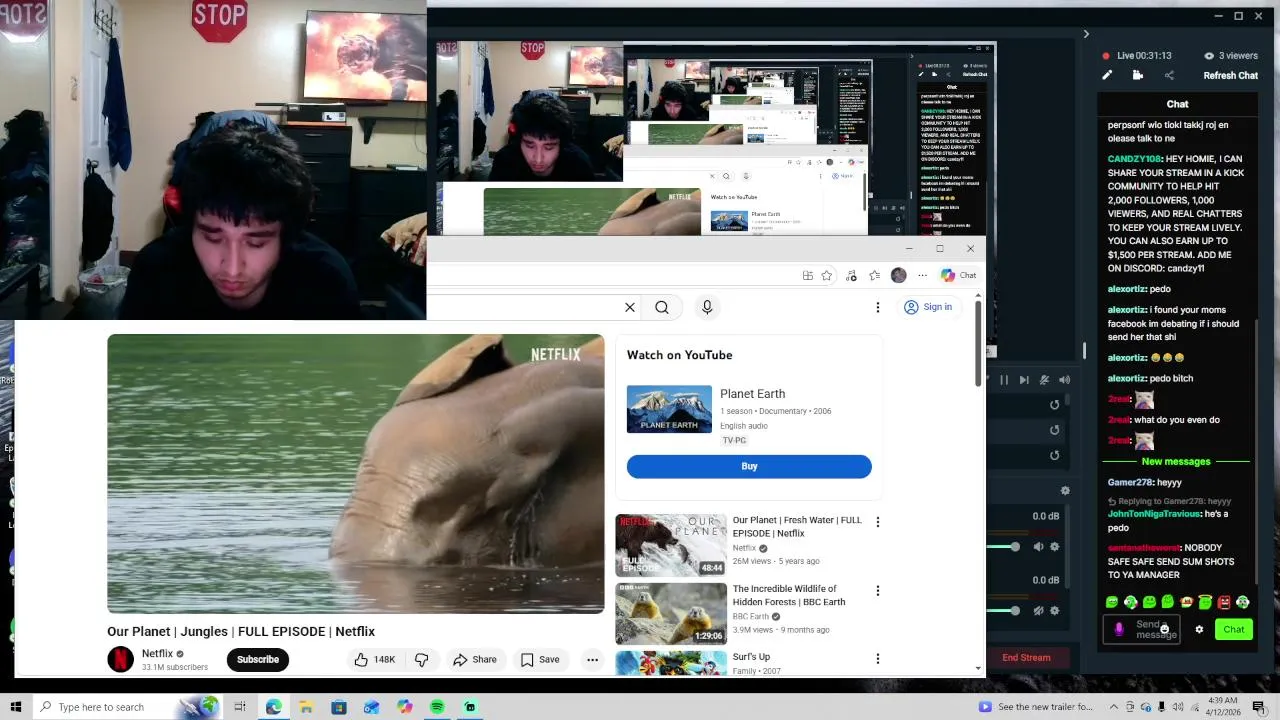
Task: Open Our Planet Fresh Water video thumbnail
Action: [x=671, y=545]
